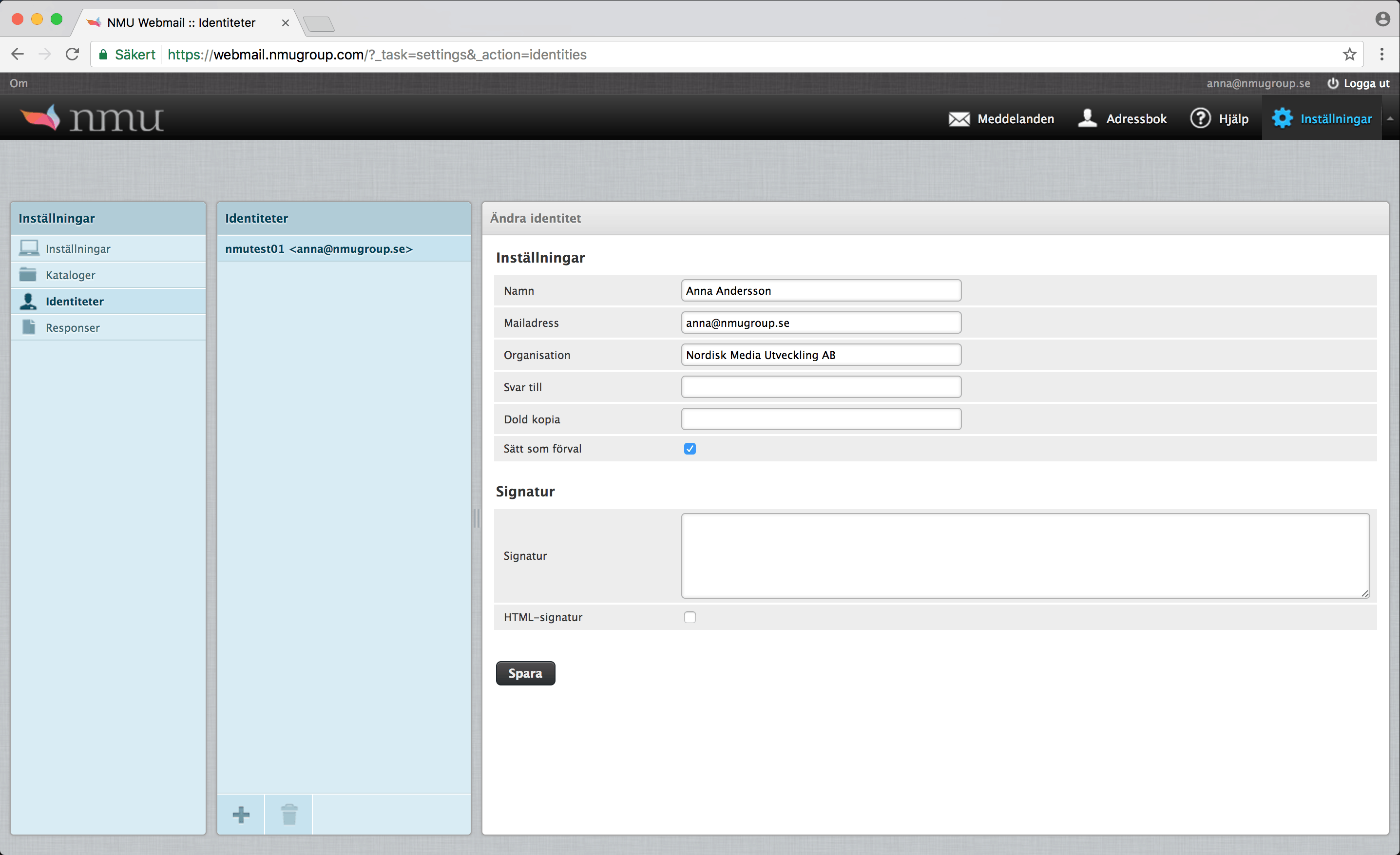Click Om link in top bar
This screenshot has width=1400, height=855.
pos(18,83)
